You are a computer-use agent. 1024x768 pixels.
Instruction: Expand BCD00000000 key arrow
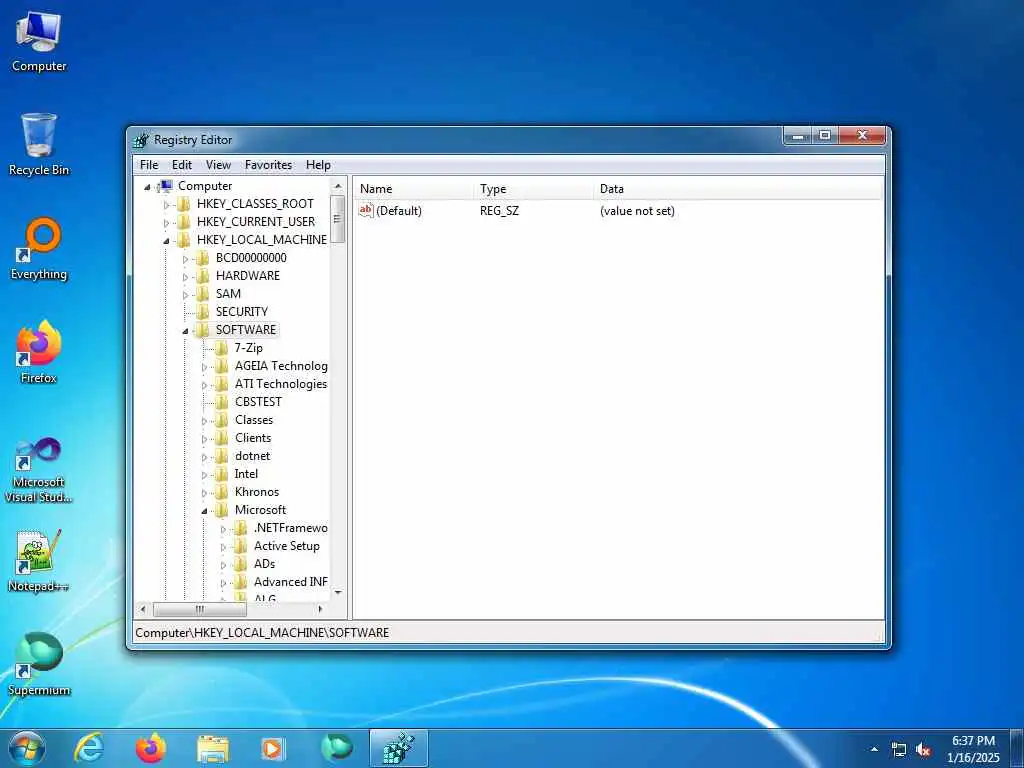coord(185,259)
